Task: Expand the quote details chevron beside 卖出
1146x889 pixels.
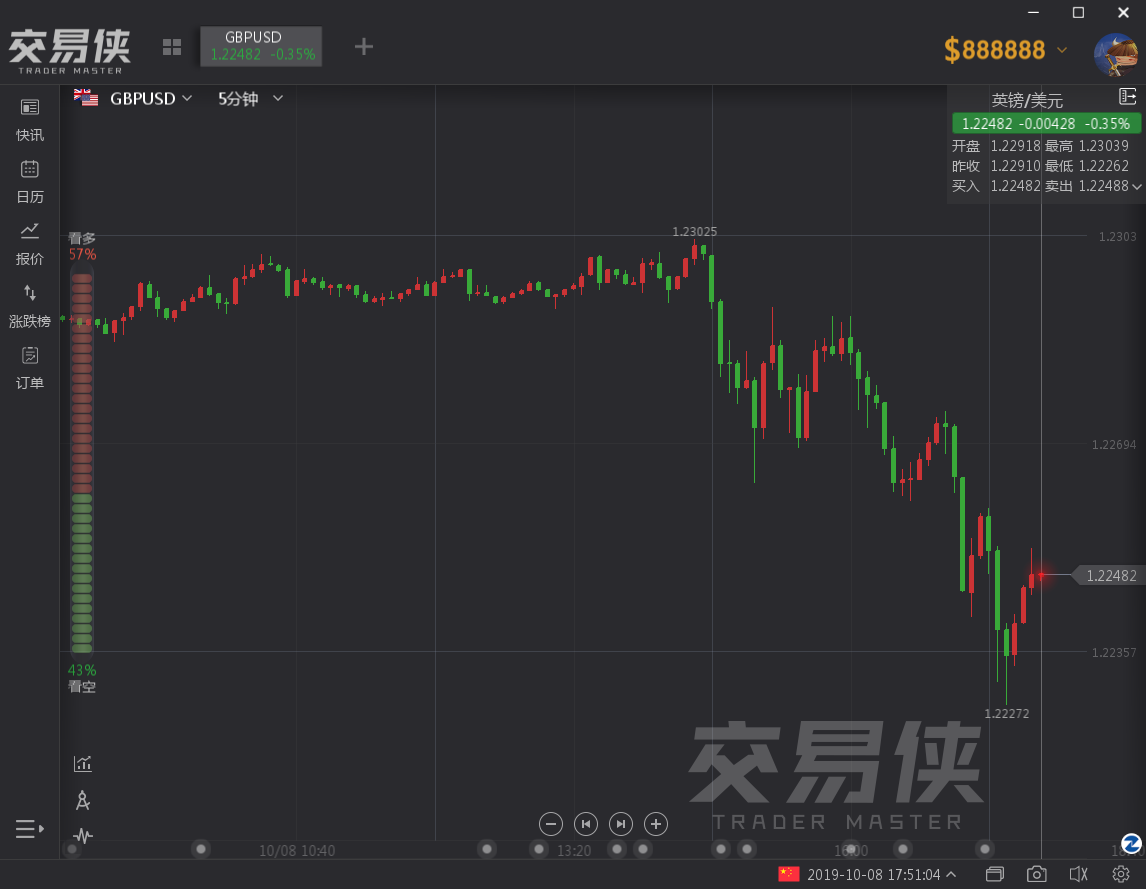Action: coord(1137,187)
